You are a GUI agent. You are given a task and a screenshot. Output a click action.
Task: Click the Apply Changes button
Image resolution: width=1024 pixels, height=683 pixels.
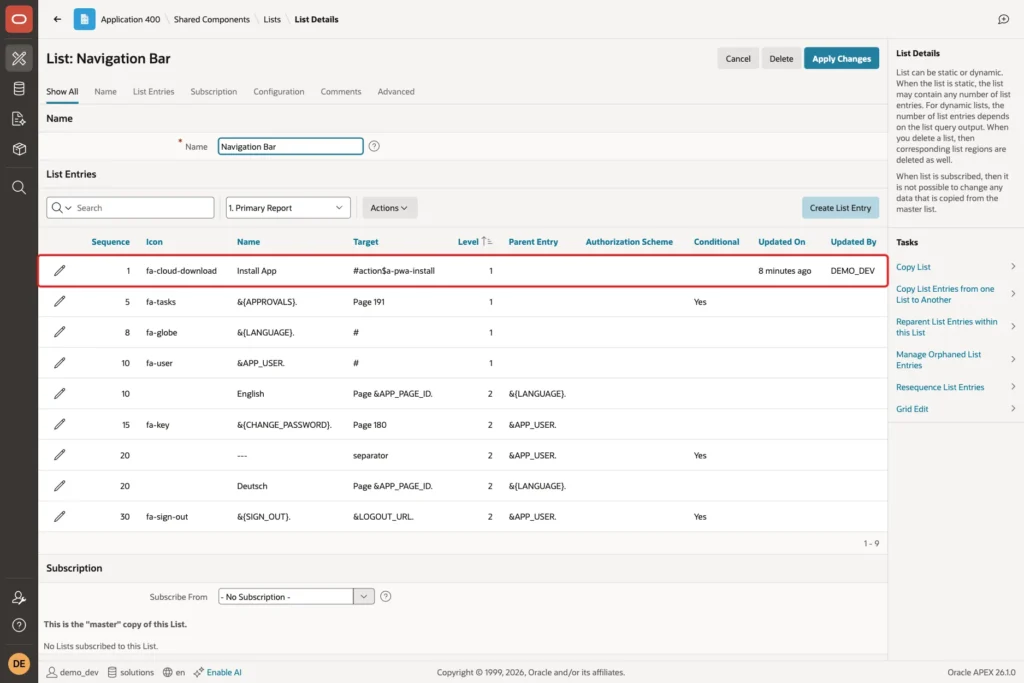(x=841, y=58)
